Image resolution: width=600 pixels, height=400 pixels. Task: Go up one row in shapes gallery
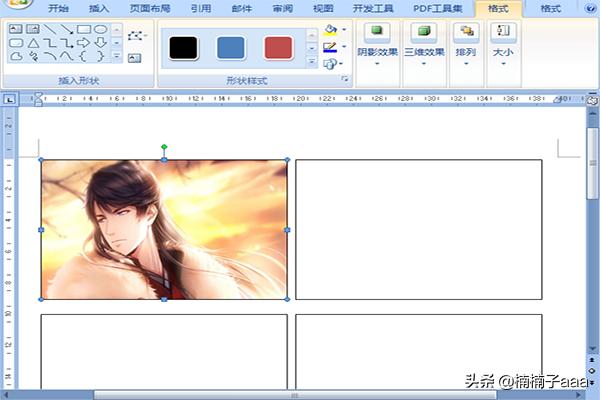117,30
